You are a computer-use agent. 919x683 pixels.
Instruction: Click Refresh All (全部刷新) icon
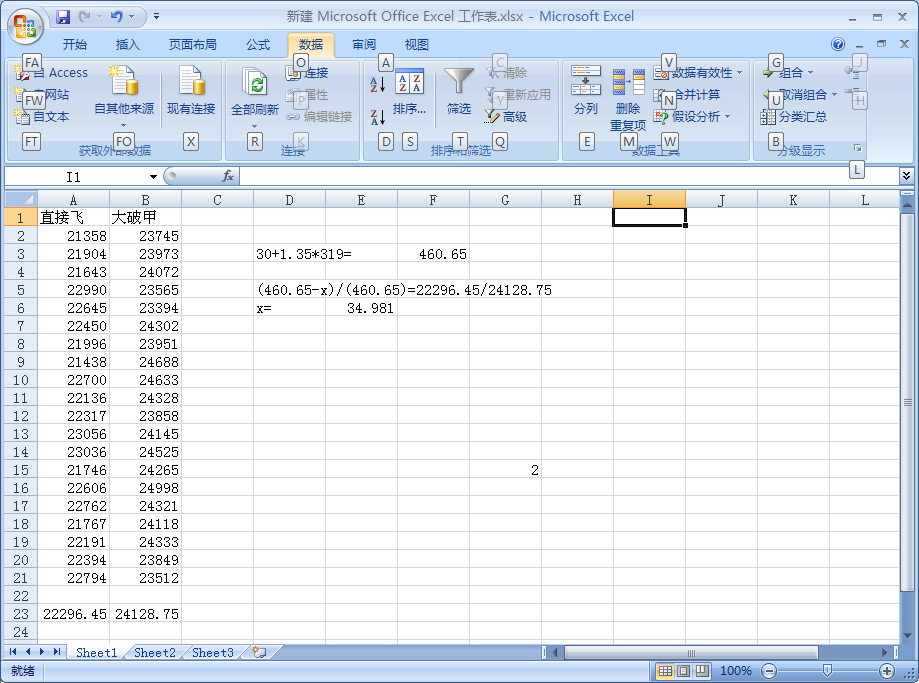point(255,94)
